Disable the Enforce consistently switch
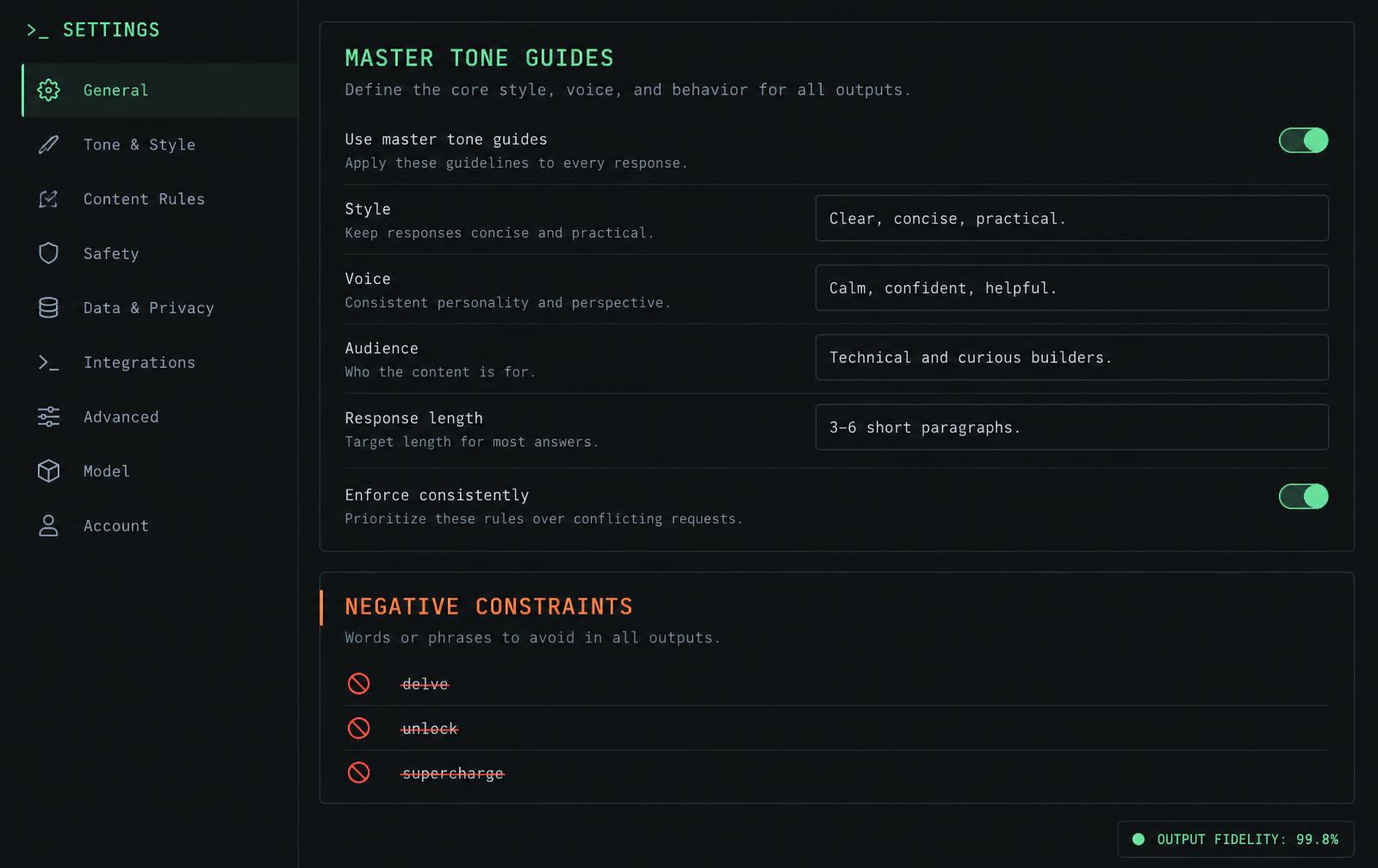Screen dimensions: 1378x868 click(x=1303, y=497)
